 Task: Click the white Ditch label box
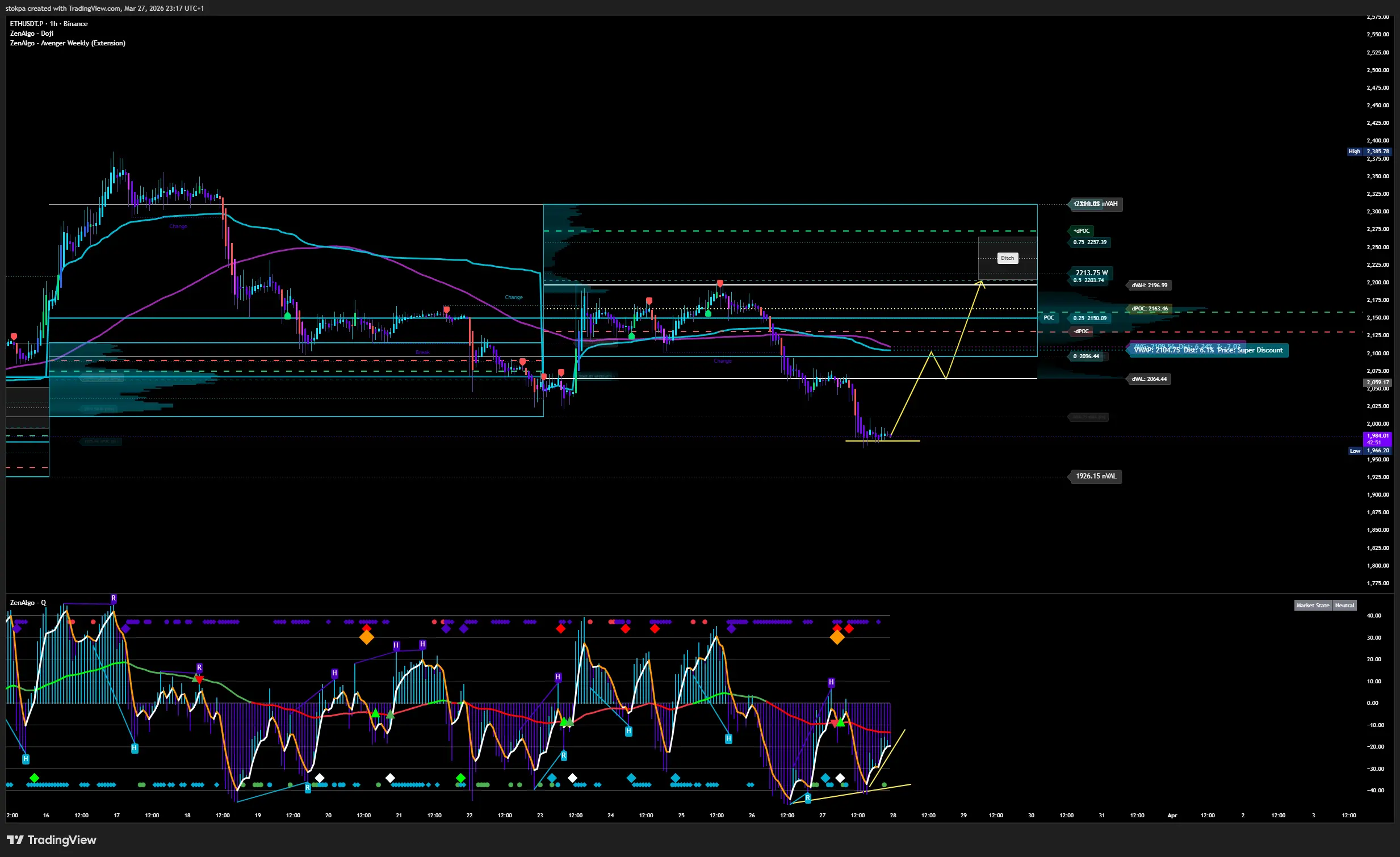point(1007,258)
